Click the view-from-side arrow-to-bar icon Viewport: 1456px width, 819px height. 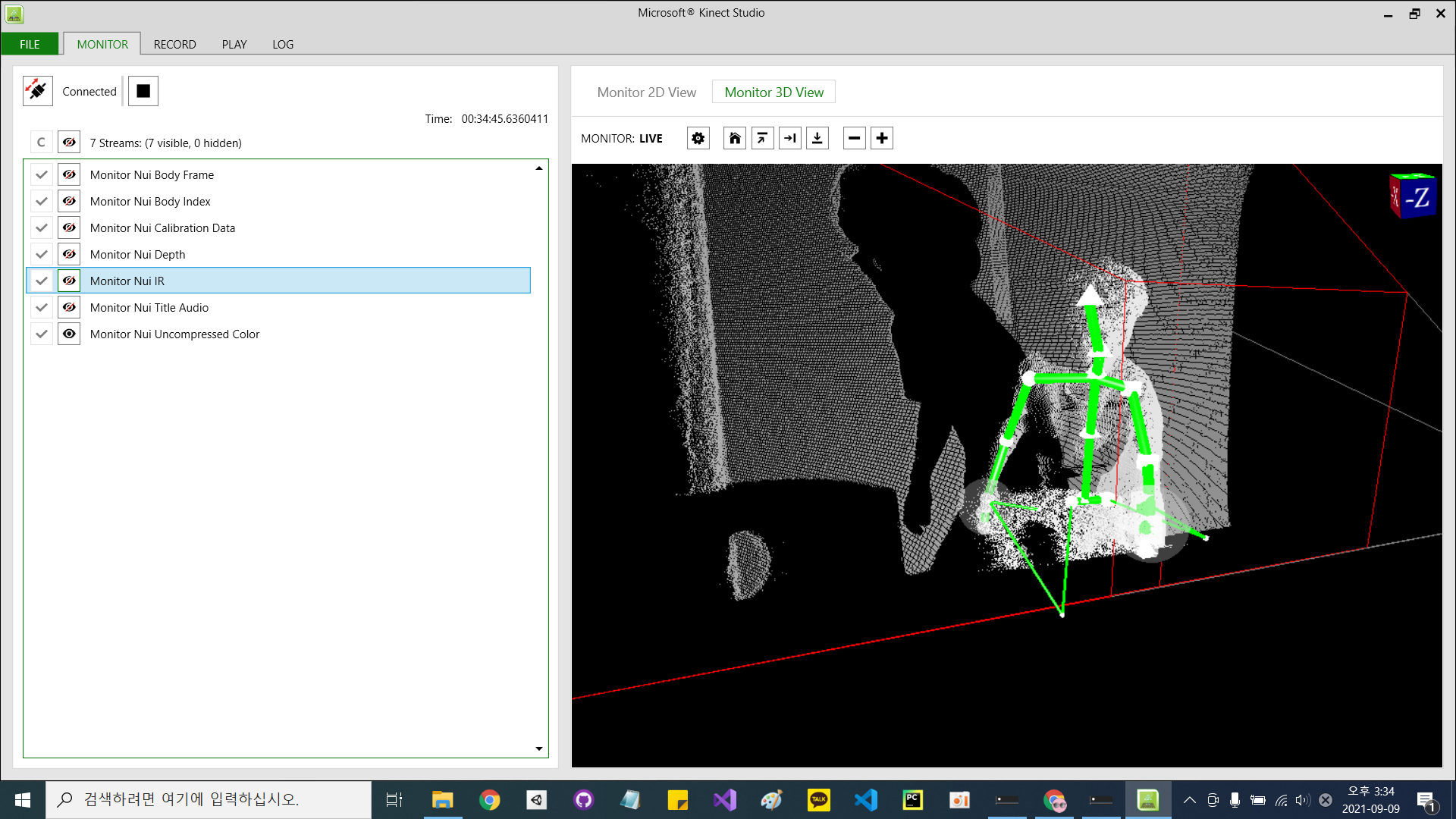[x=789, y=138]
